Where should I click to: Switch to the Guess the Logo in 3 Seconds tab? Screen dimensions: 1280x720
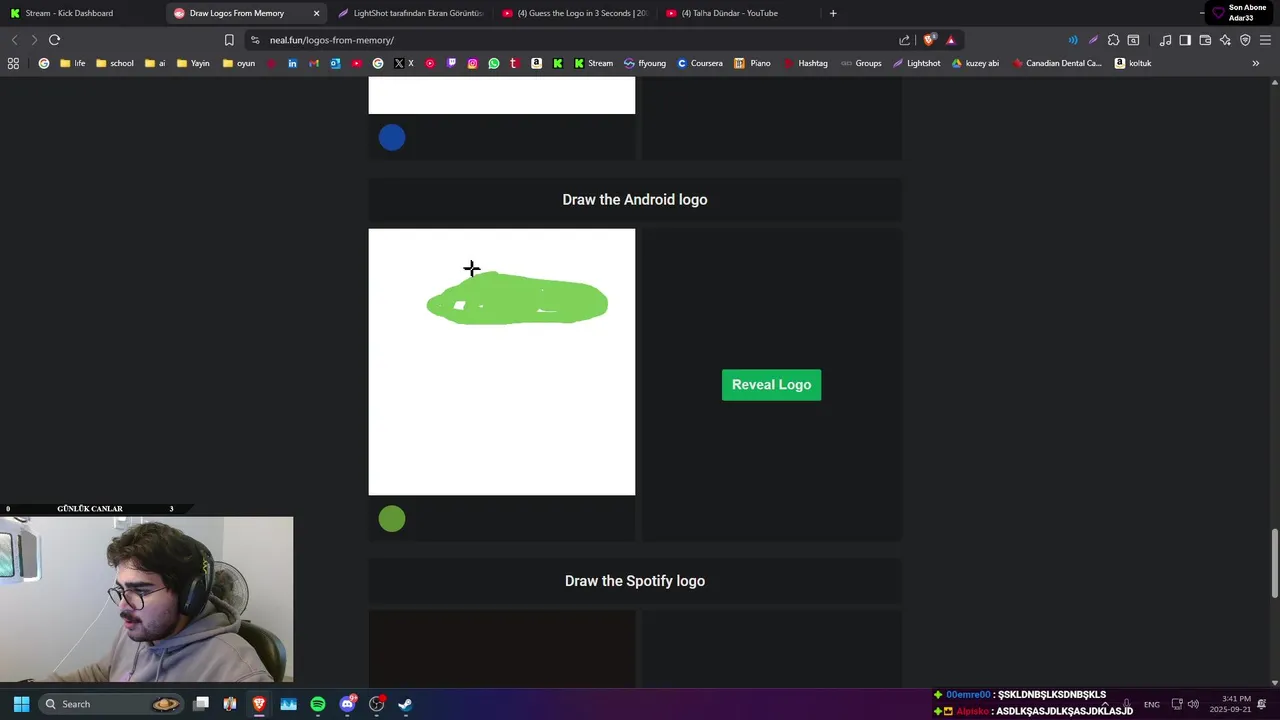(575, 13)
